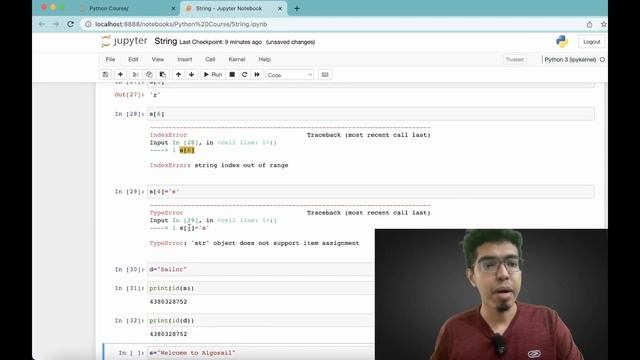
Task: Click the site information icon
Action: (x=88, y=24)
